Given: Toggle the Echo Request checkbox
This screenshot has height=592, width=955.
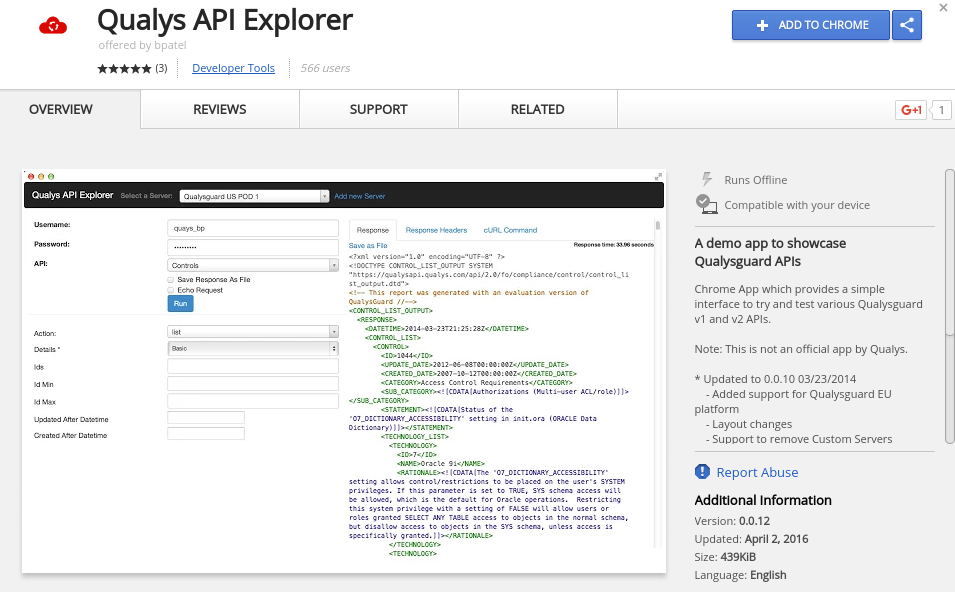Looking at the screenshot, I should point(171,290).
